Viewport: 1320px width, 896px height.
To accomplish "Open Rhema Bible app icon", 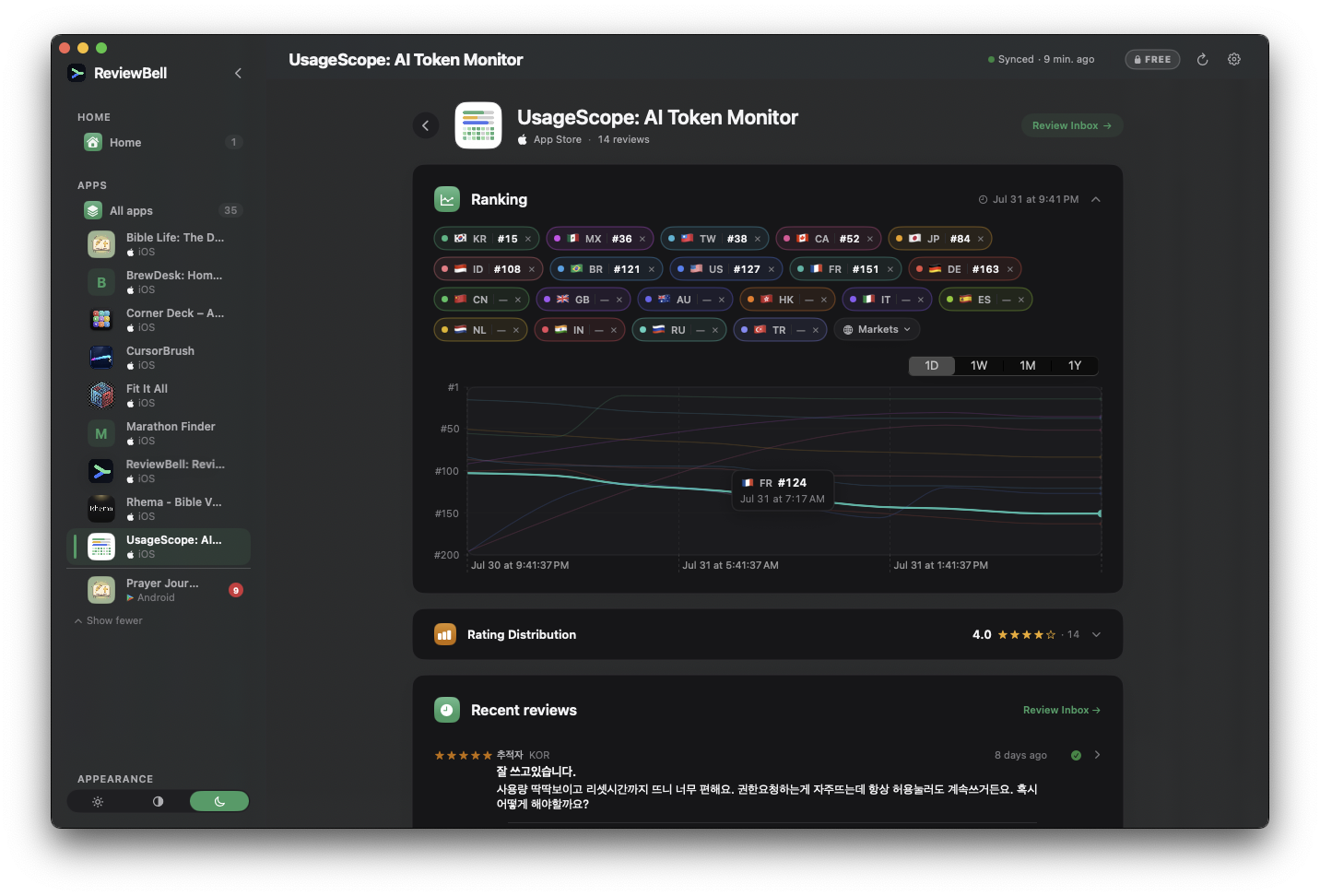I will click(x=101, y=509).
